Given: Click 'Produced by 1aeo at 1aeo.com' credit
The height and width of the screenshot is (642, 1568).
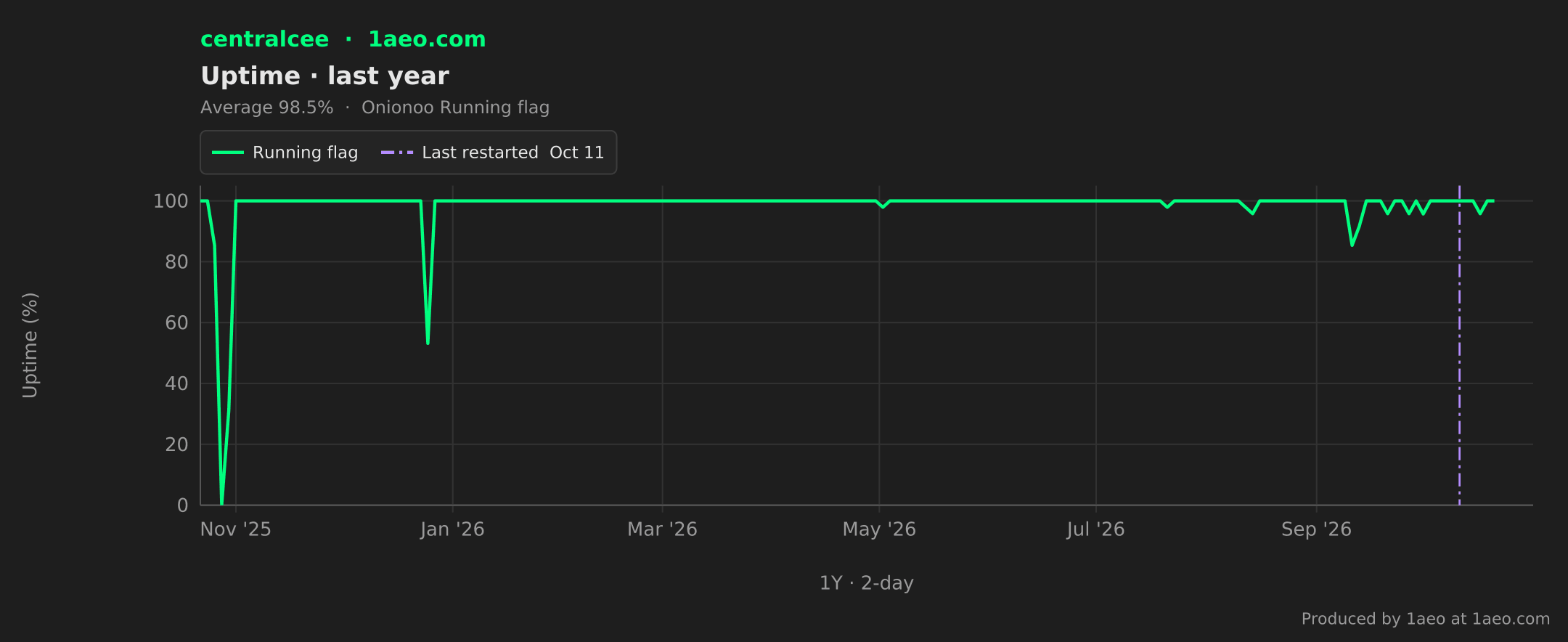Looking at the screenshot, I should click(x=1425, y=619).
